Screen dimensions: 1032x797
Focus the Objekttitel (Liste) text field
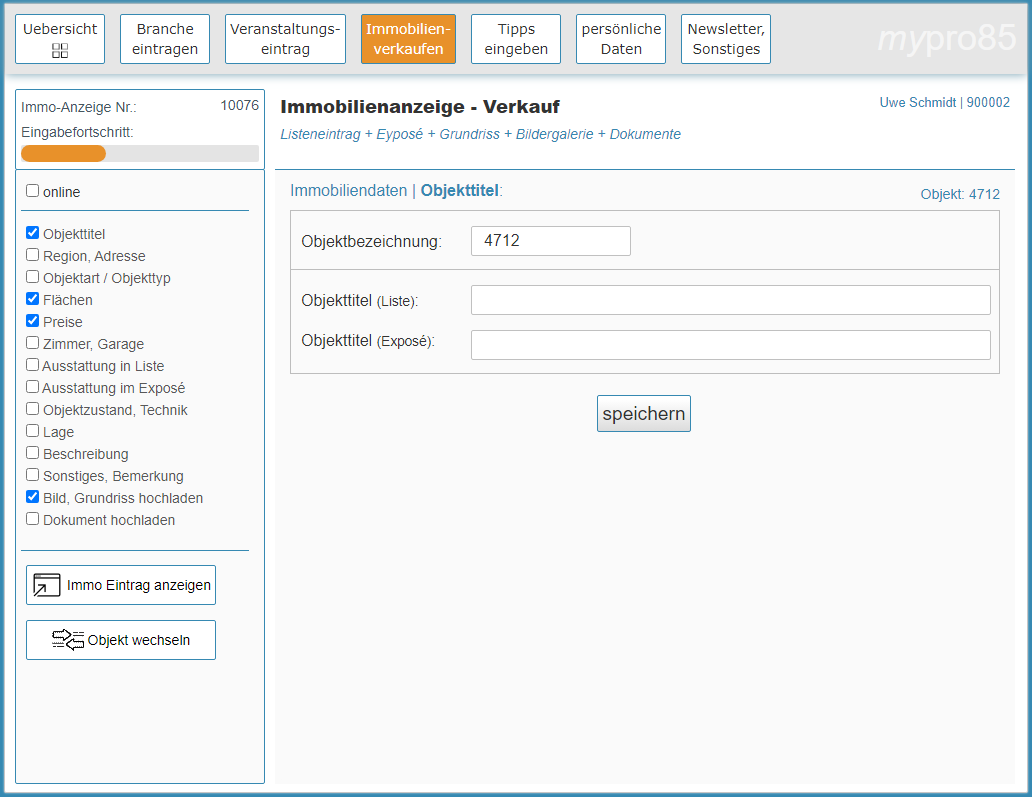[x=730, y=300]
